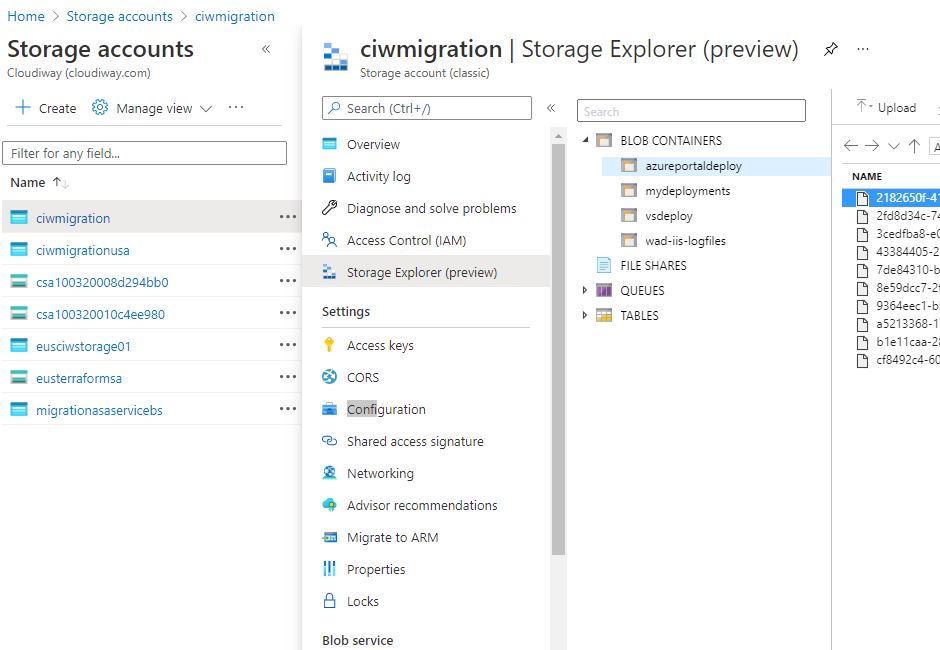
Task: Open more options ellipsis beside pin icon
Action: 863,49
